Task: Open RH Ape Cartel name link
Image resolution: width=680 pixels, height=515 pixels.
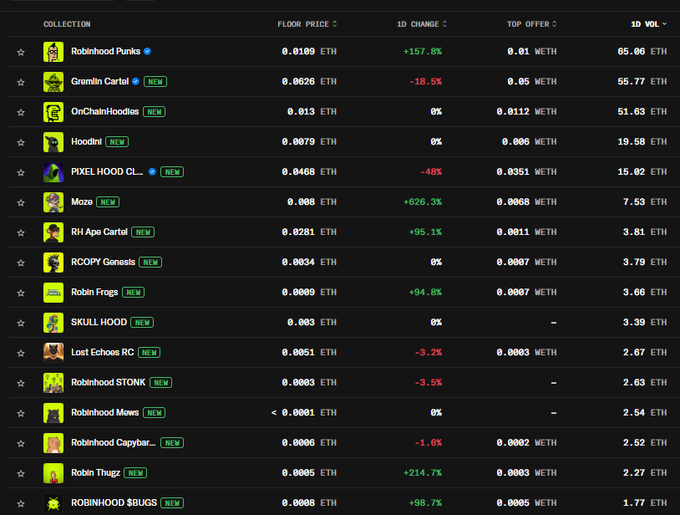Action: 99,232
